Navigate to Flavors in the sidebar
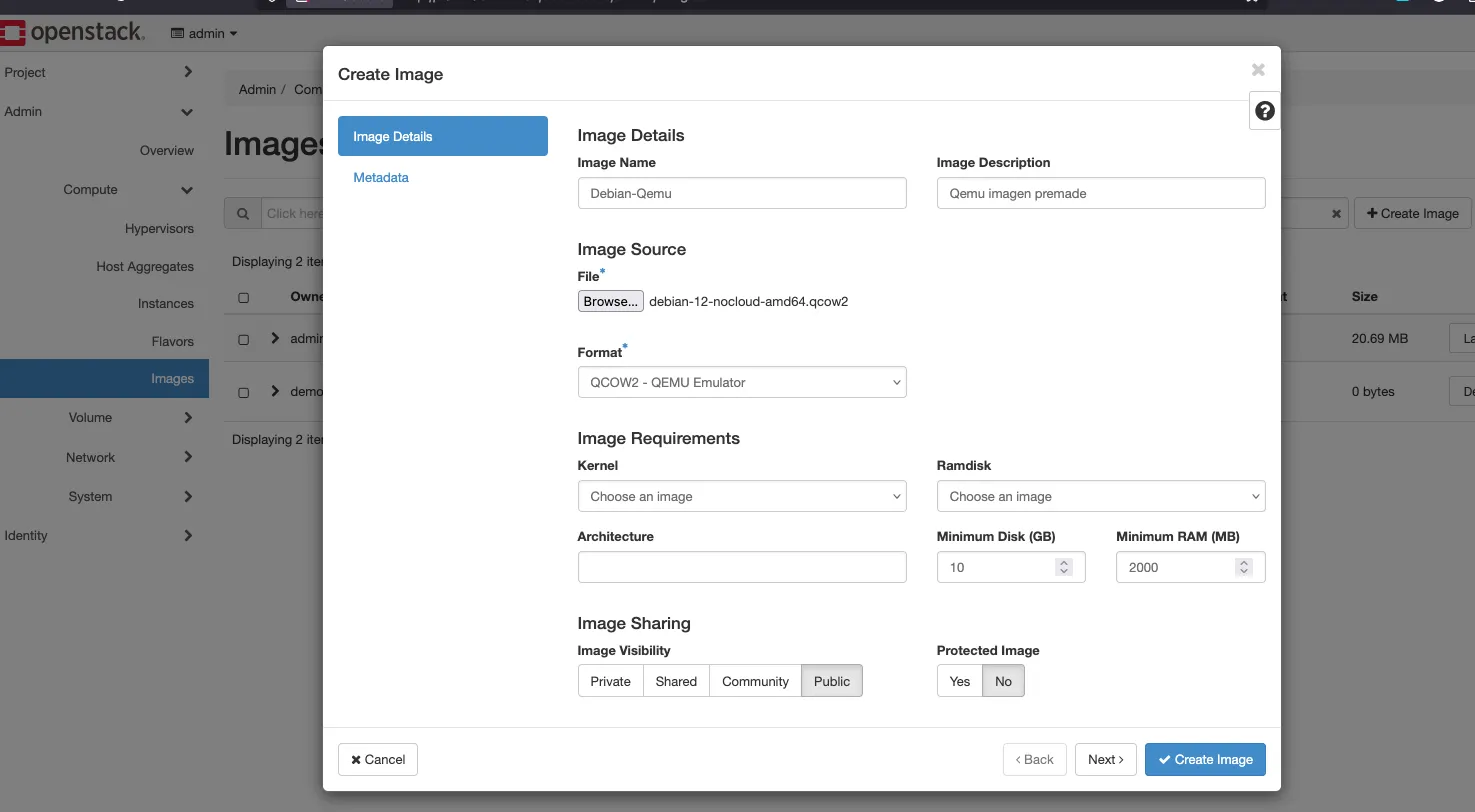The image size is (1475, 812). tap(172, 341)
